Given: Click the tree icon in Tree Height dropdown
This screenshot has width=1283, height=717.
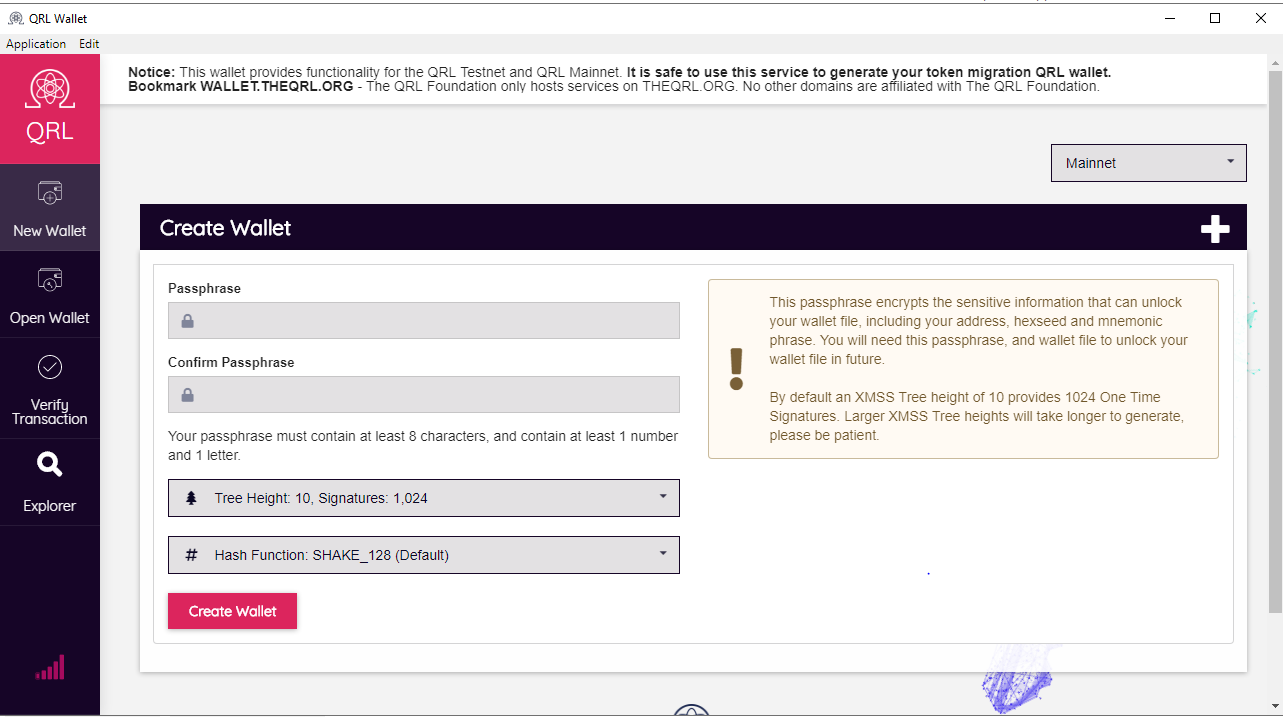Looking at the screenshot, I should 192,498.
